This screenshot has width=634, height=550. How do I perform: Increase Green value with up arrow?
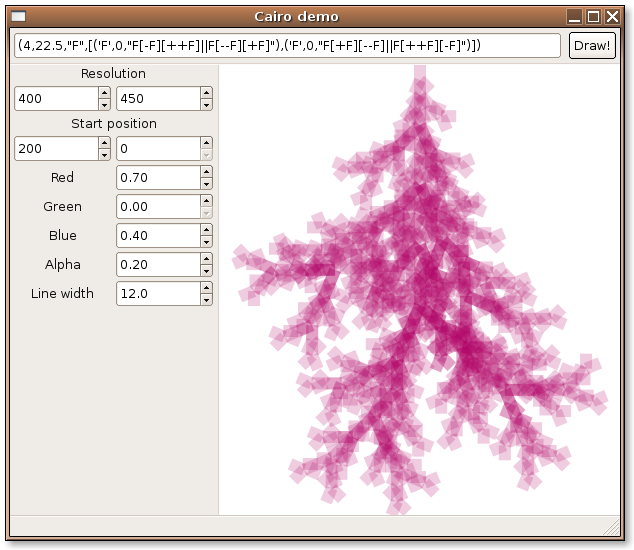(x=206, y=201)
